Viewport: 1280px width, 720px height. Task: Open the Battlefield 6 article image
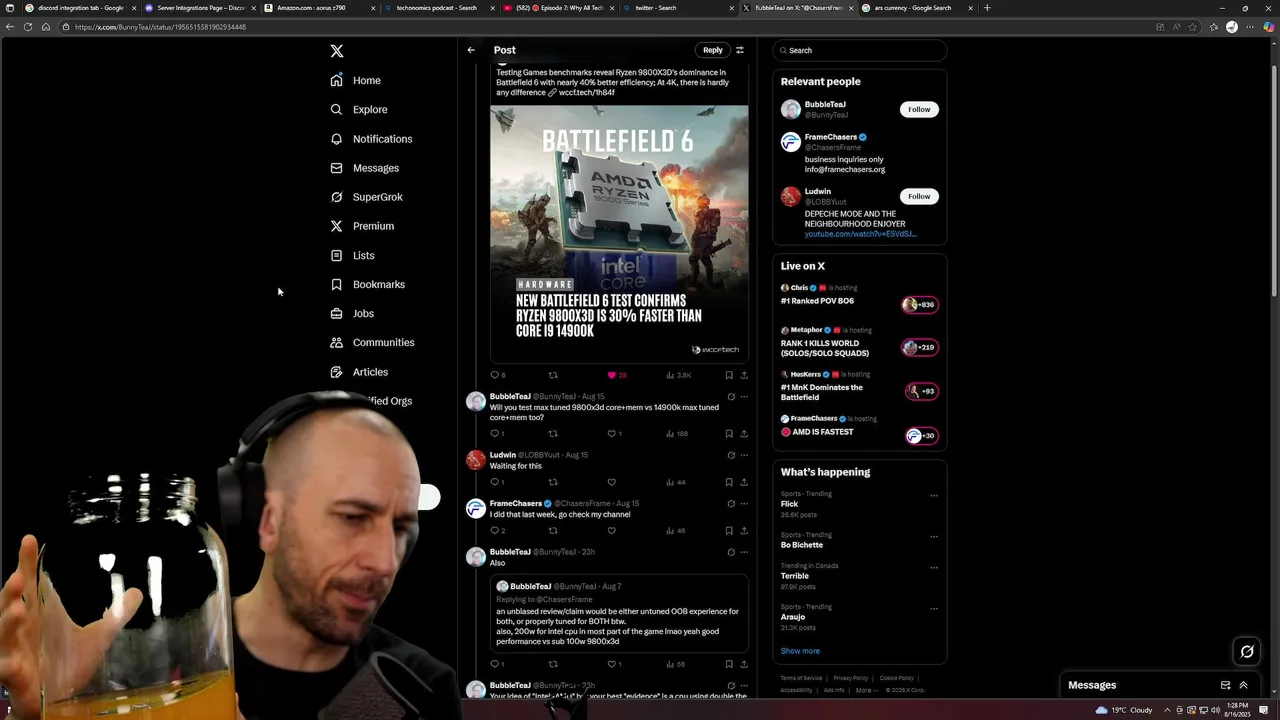tap(619, 232)
